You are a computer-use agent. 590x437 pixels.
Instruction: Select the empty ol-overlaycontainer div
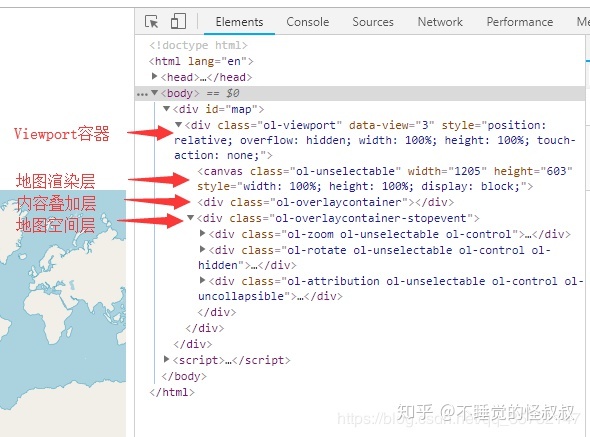point(325,202)
